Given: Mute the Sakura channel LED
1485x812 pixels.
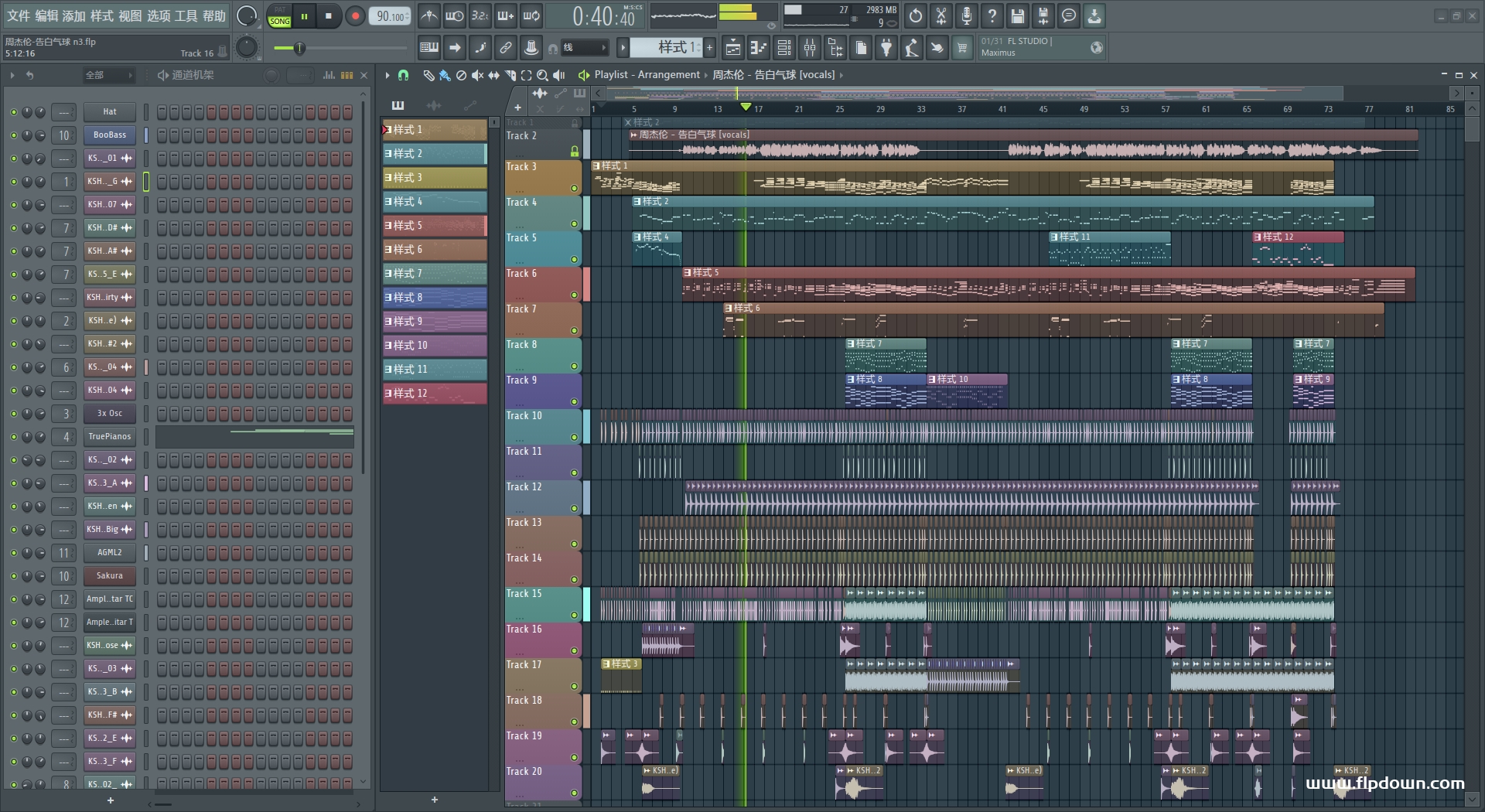Looking at the screenshot, I should [x=13, y=576].
